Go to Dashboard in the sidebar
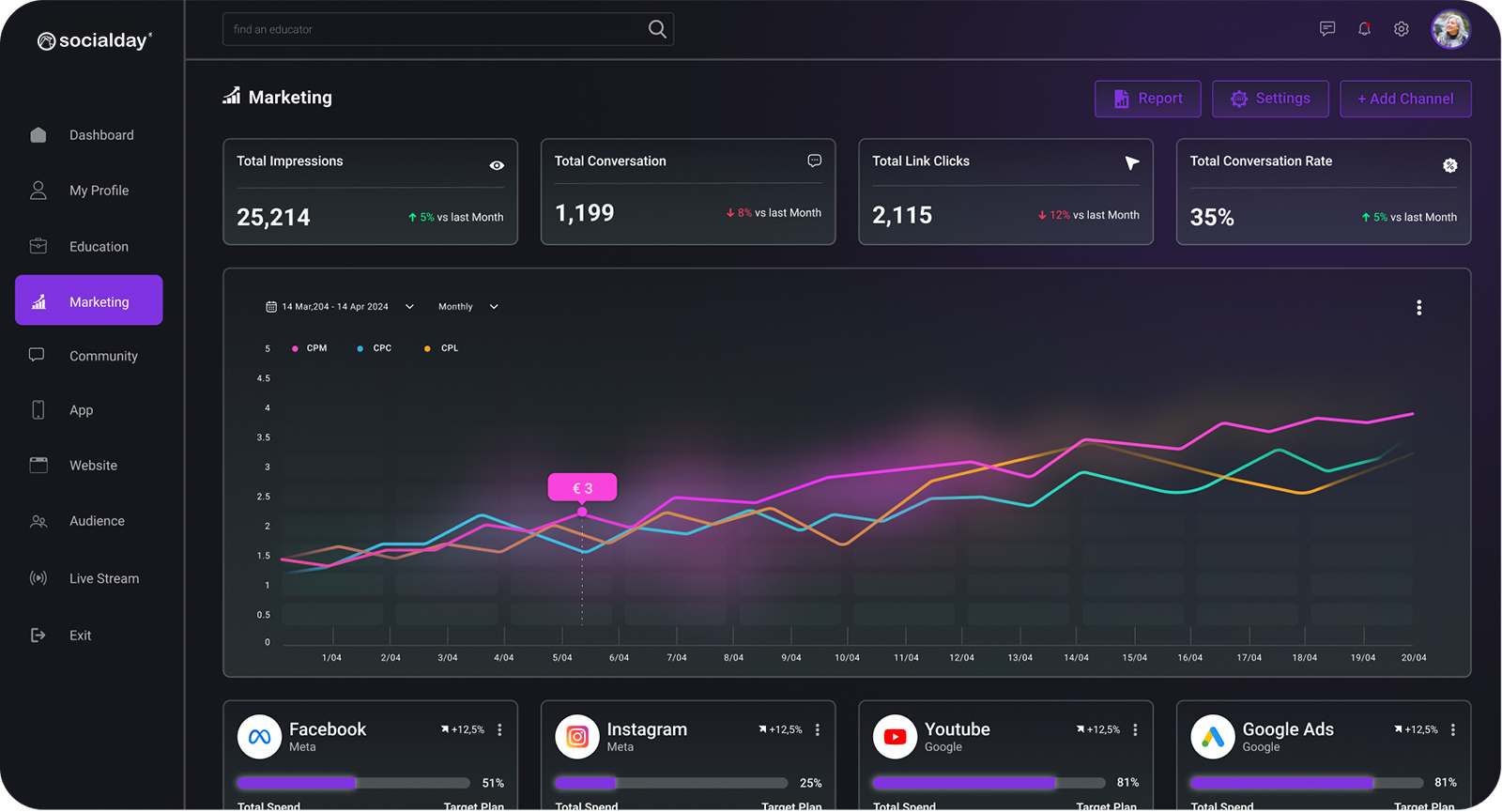Screen dimensions: 1502x812 coord(100,135)
